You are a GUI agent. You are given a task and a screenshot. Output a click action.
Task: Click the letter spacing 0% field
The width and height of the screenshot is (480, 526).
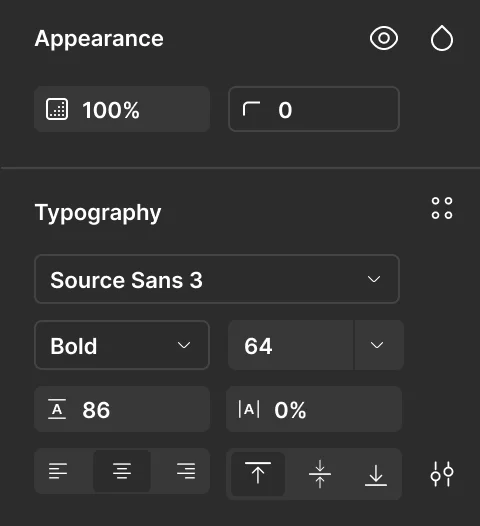tap(314, 409)
